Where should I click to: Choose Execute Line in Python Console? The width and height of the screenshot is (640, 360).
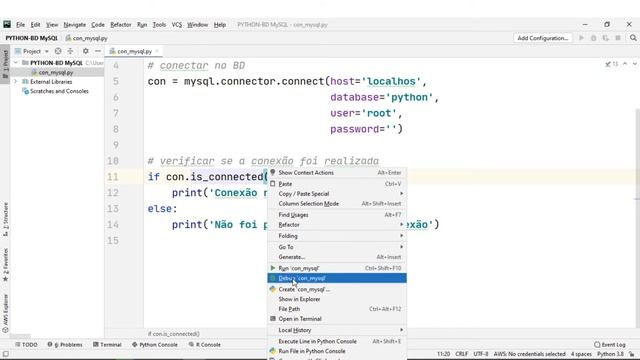click(337, 341)
